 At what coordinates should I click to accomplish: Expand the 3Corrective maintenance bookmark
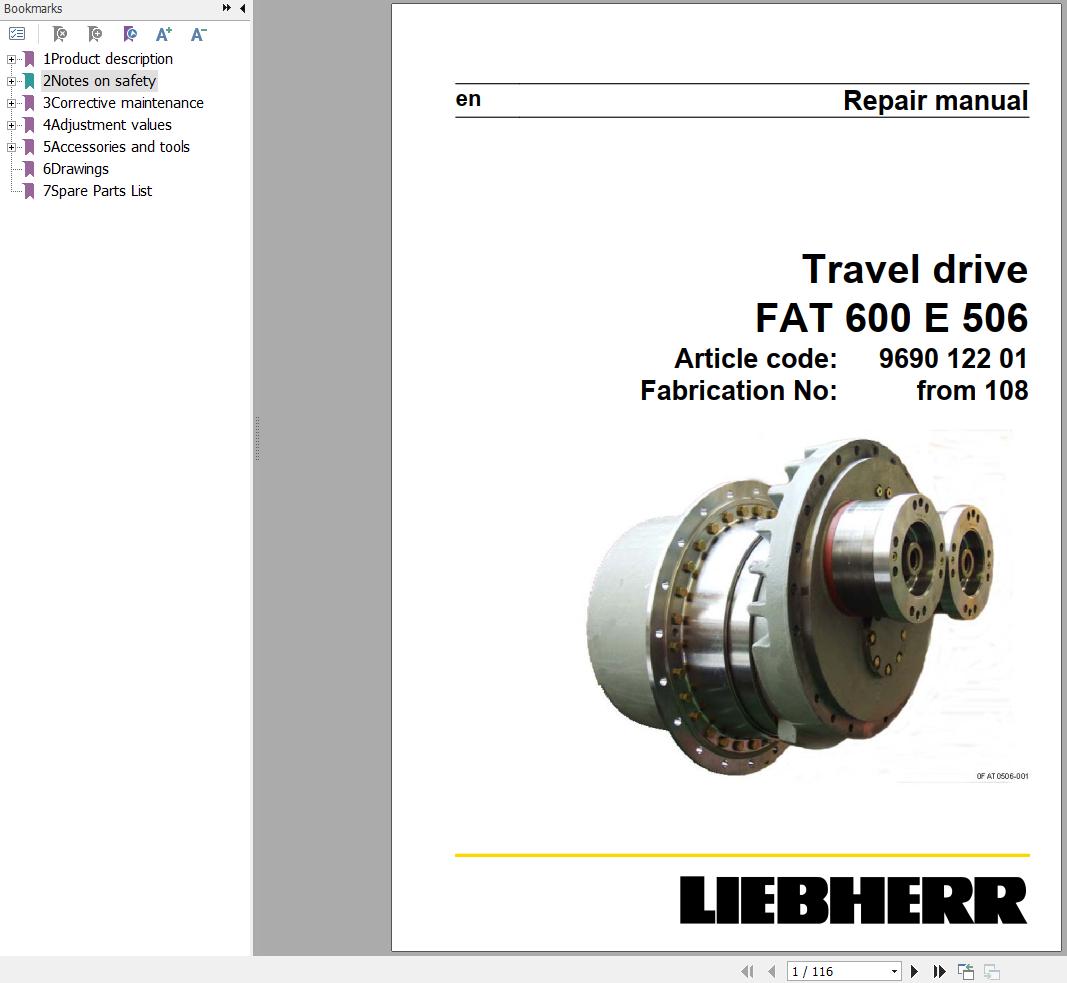pyautogui.click(x=11, y=103)
